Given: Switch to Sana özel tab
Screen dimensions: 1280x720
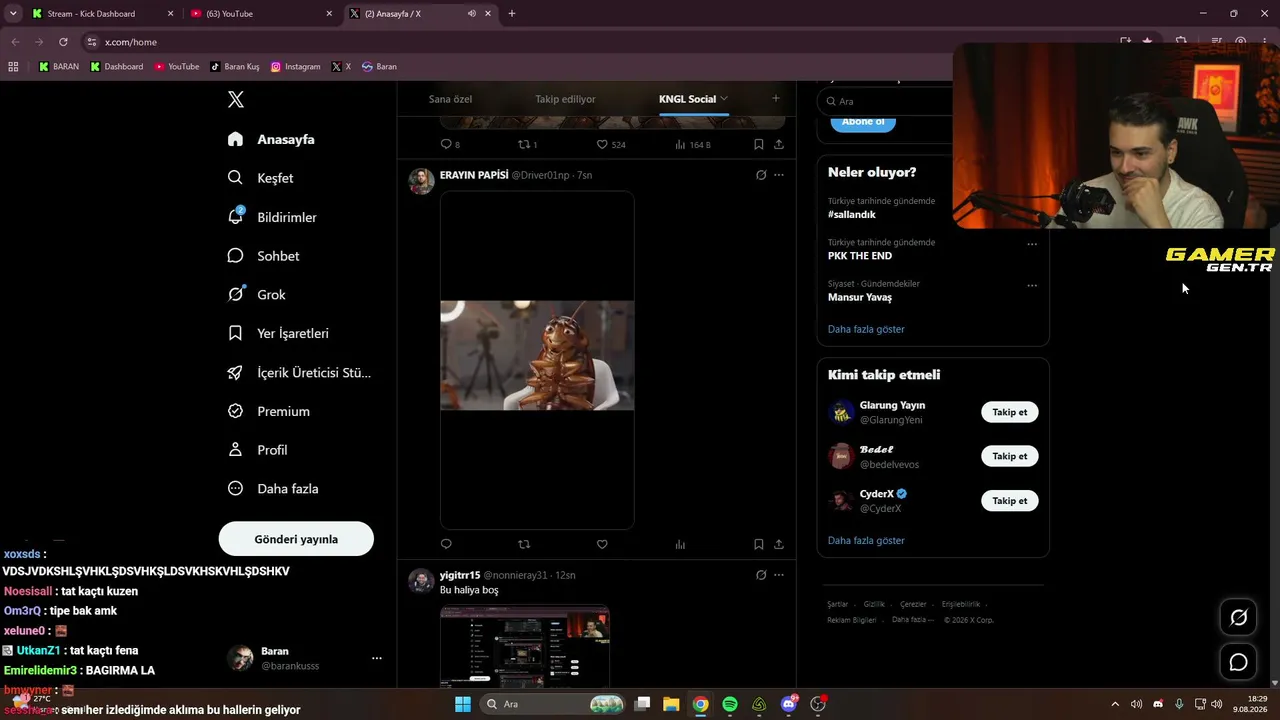Looking at the screenshot, I should click(x=450, y=99).
